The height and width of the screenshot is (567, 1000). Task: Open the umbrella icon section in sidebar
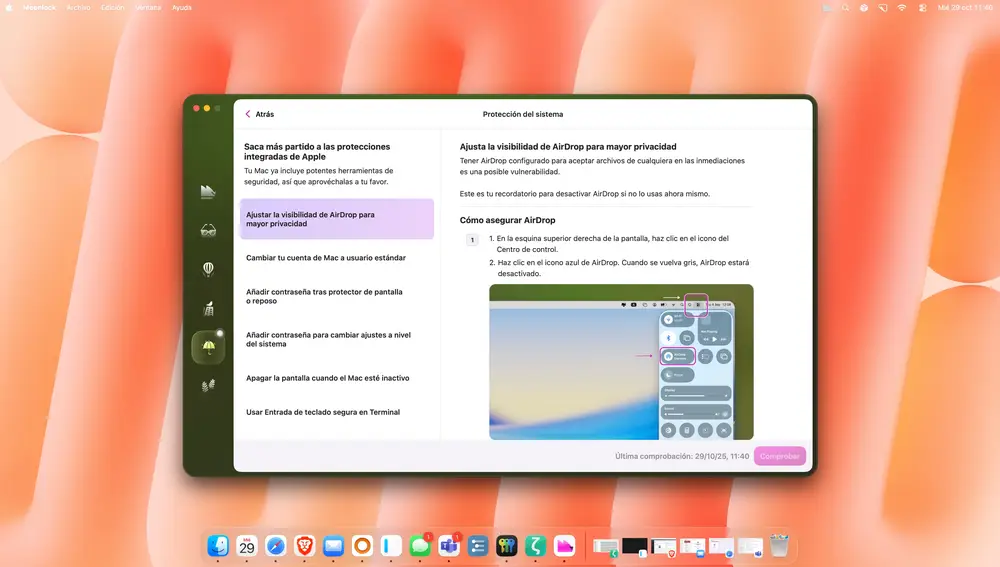(x=208, y=347)
